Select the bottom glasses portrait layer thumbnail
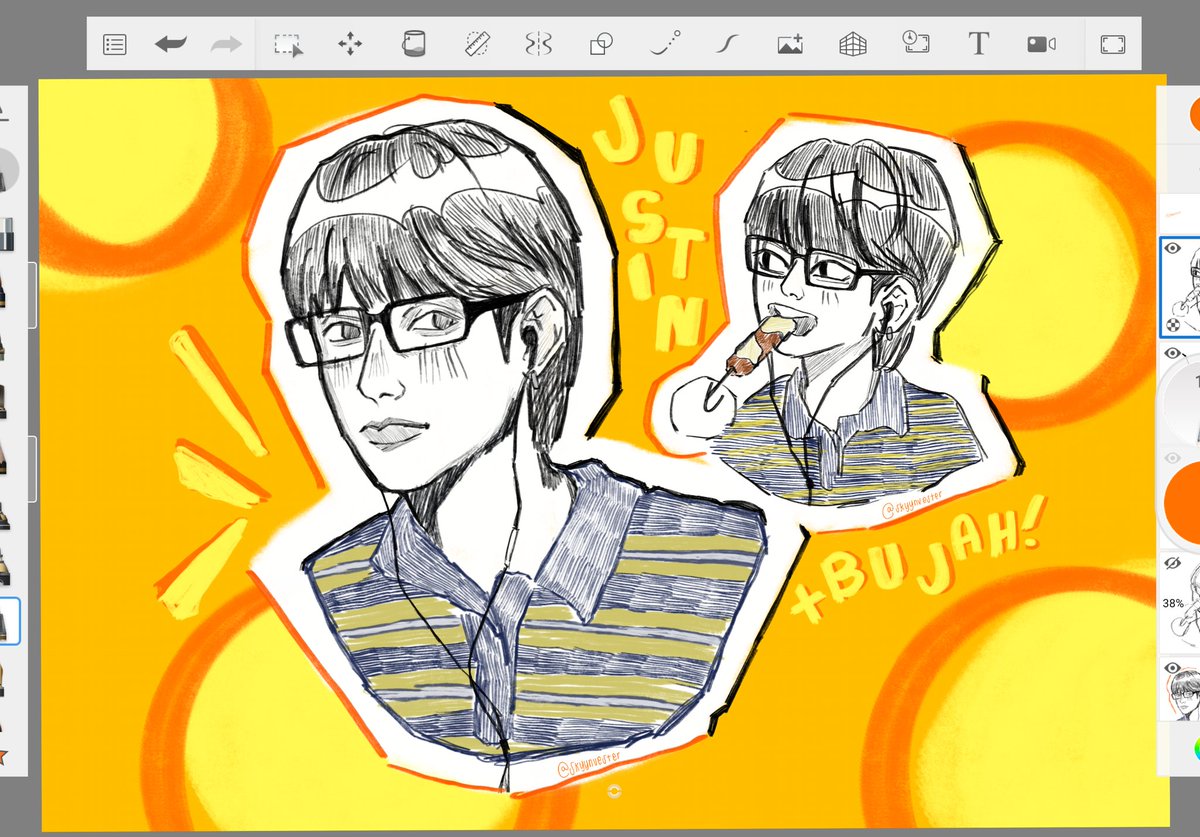This screenshot has height=837, width=1200. [x=1181, y=690]
